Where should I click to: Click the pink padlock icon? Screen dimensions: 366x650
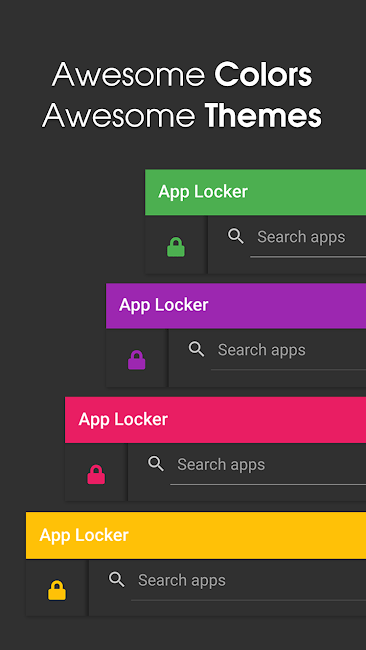[96, 474]
